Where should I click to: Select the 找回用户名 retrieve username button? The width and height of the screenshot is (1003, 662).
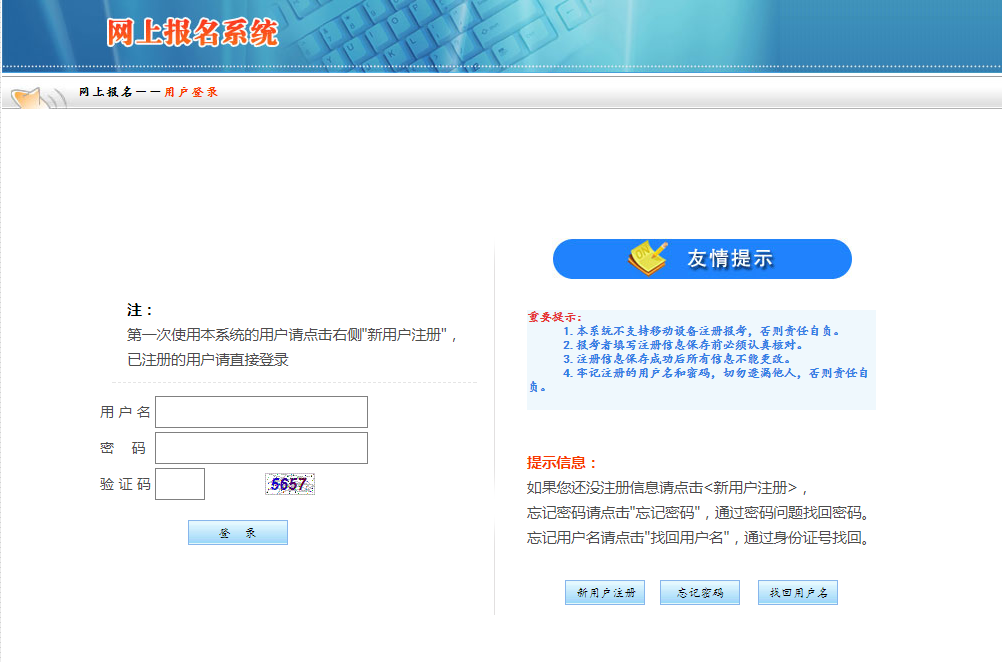[797, 593]
